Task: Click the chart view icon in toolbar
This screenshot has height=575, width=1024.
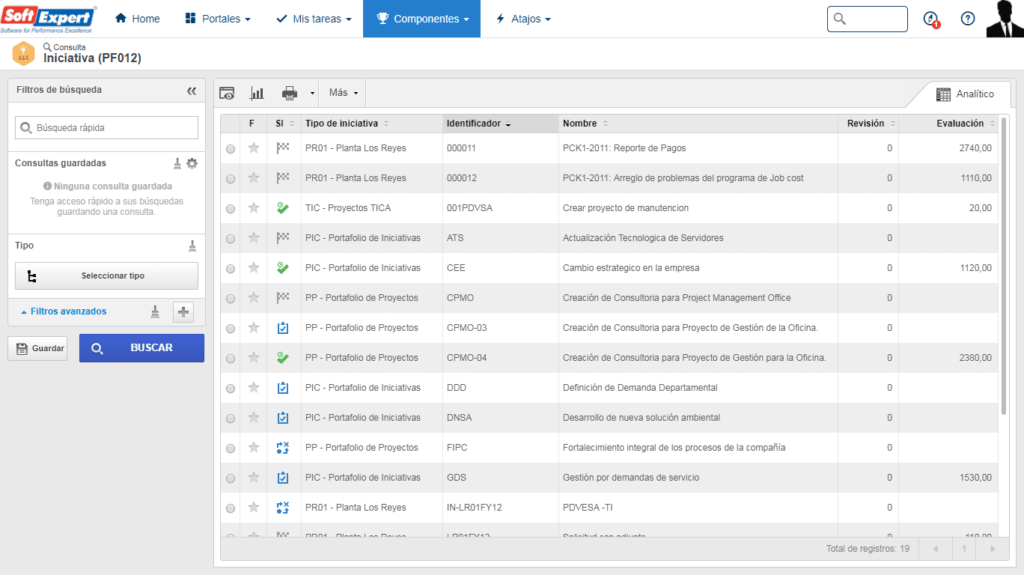Action: [x=257, y=93]
